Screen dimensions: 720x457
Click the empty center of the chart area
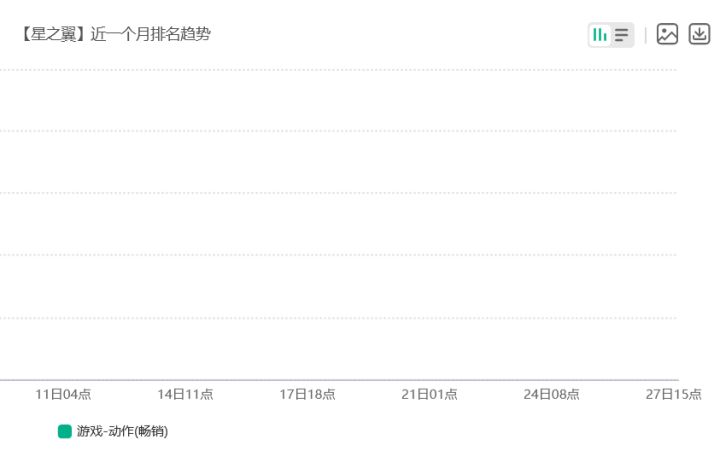click(x=338, y=224)
